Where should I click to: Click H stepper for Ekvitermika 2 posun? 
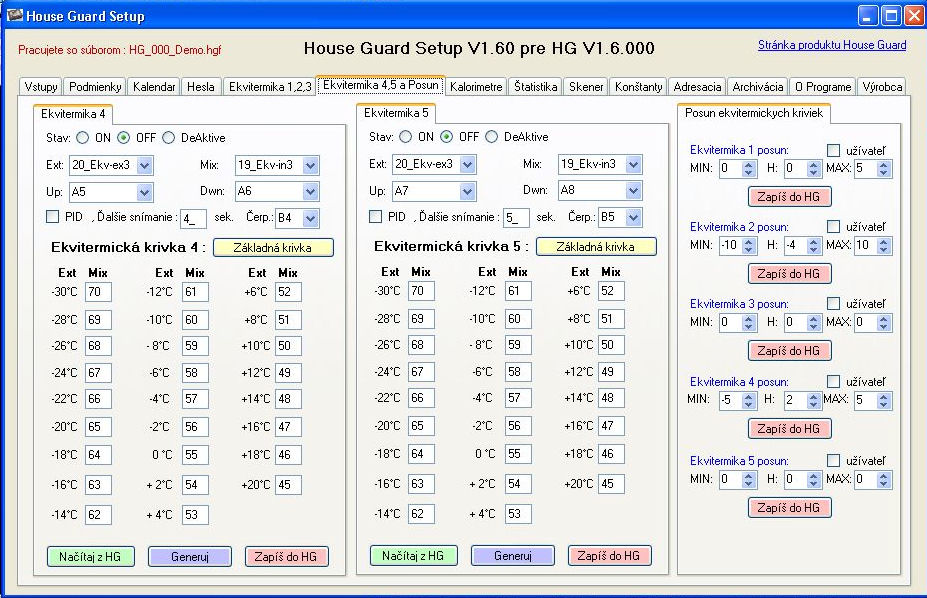click(x=813, y=245)
